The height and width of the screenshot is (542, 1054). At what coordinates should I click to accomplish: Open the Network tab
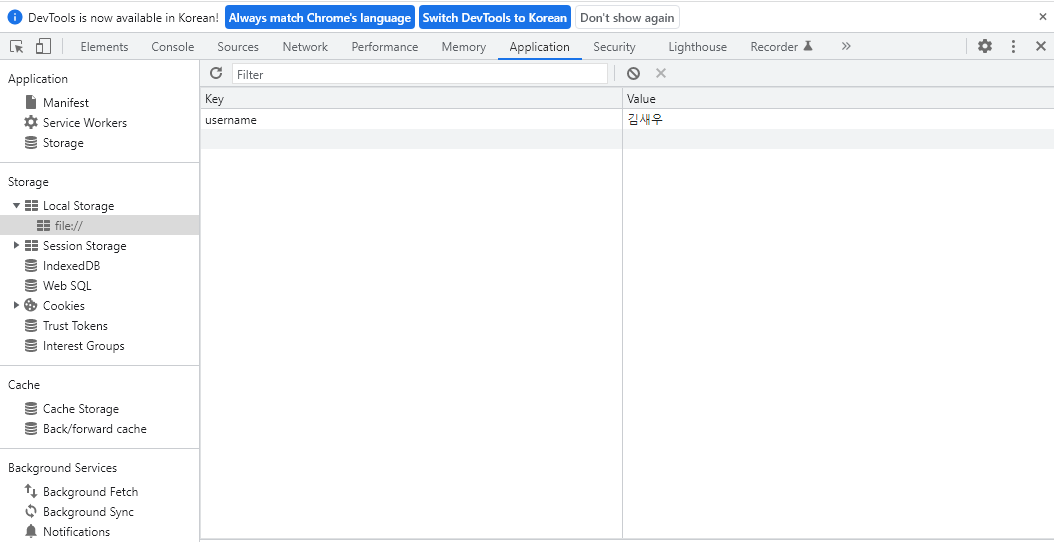click(x=305, y=46)
